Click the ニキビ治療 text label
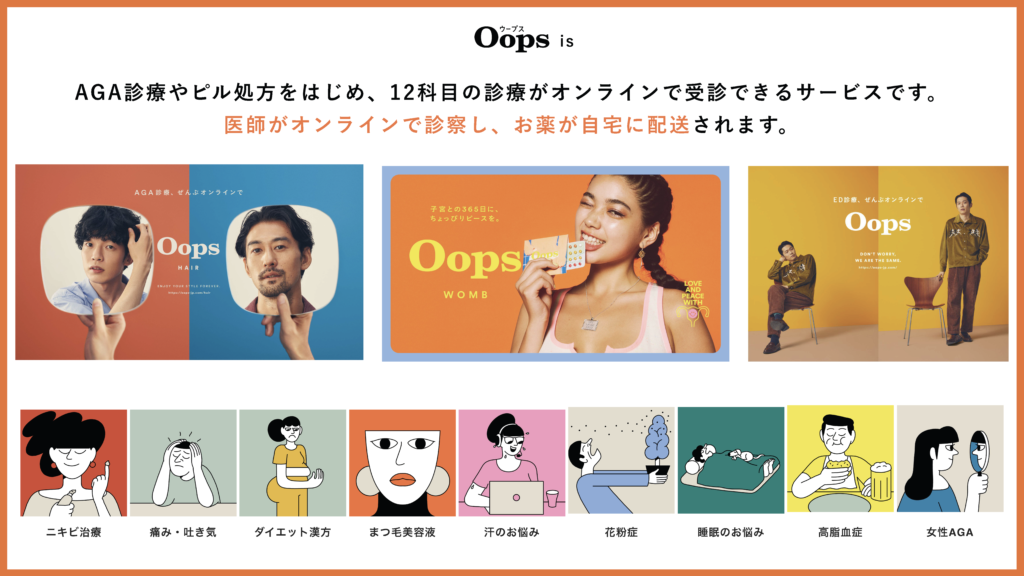This screenshot has width=1024, height=576. pos(74,532)
